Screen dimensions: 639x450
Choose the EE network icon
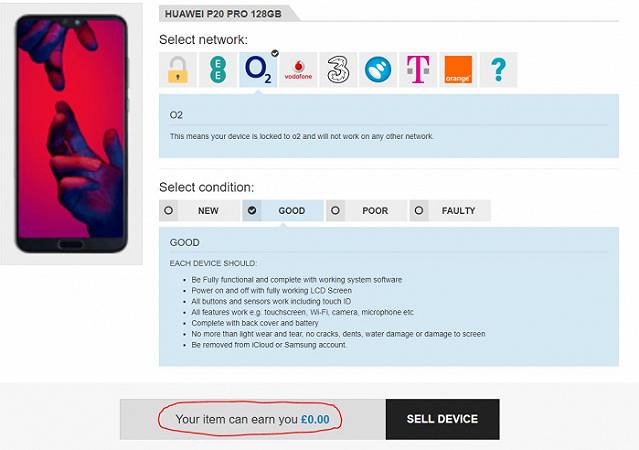pos(218,70)
